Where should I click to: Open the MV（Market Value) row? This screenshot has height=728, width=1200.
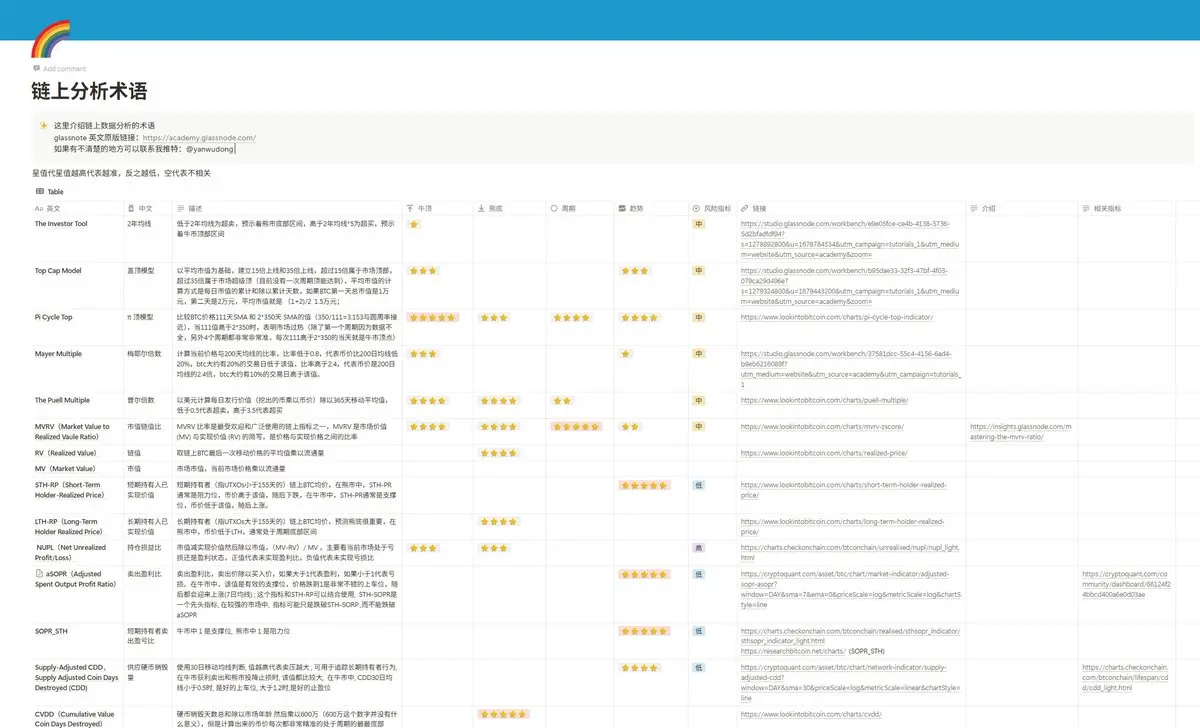[63, 467]
